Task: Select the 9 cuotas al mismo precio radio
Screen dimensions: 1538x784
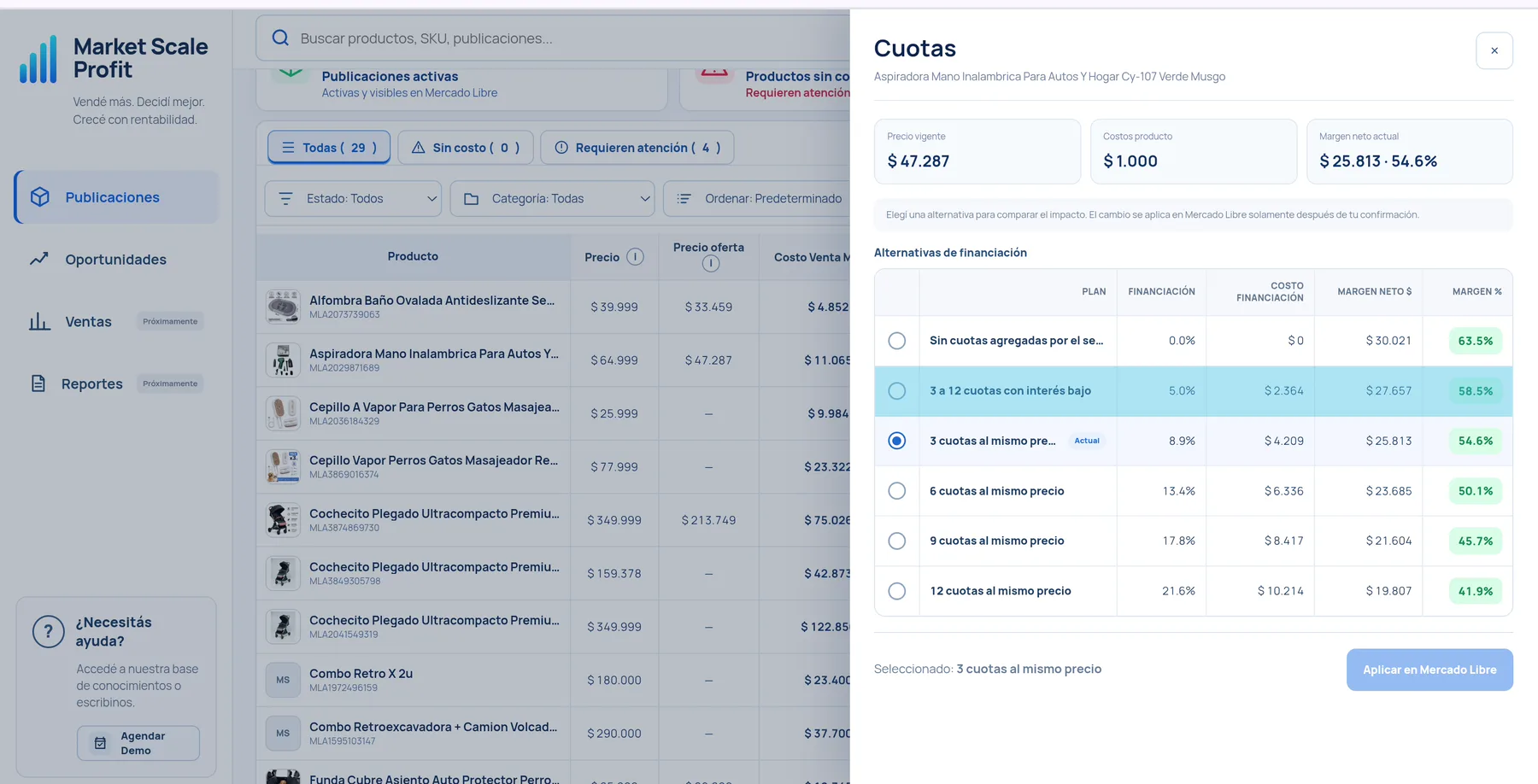Action: [x=896, y=541]
